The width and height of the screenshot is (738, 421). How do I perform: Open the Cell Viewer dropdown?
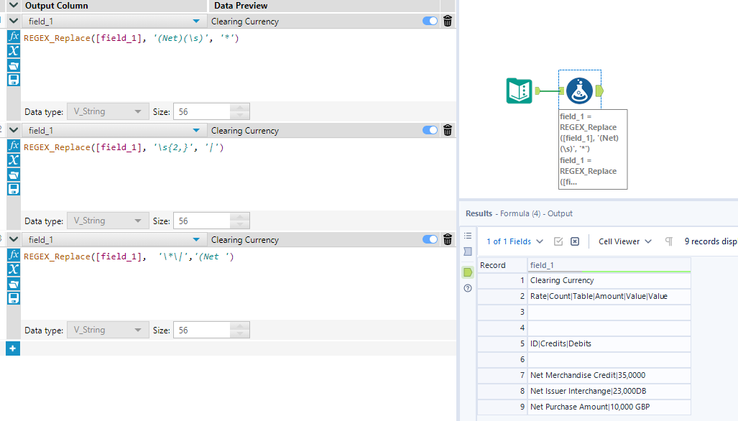(625, 242)
